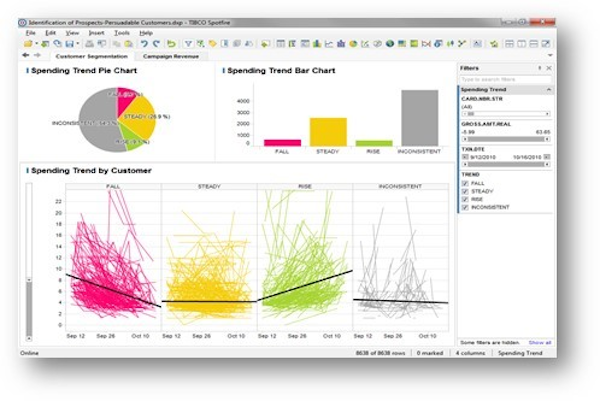Collapse the Spending Trend filter group

pyautogui.click(x=549, y=90)
